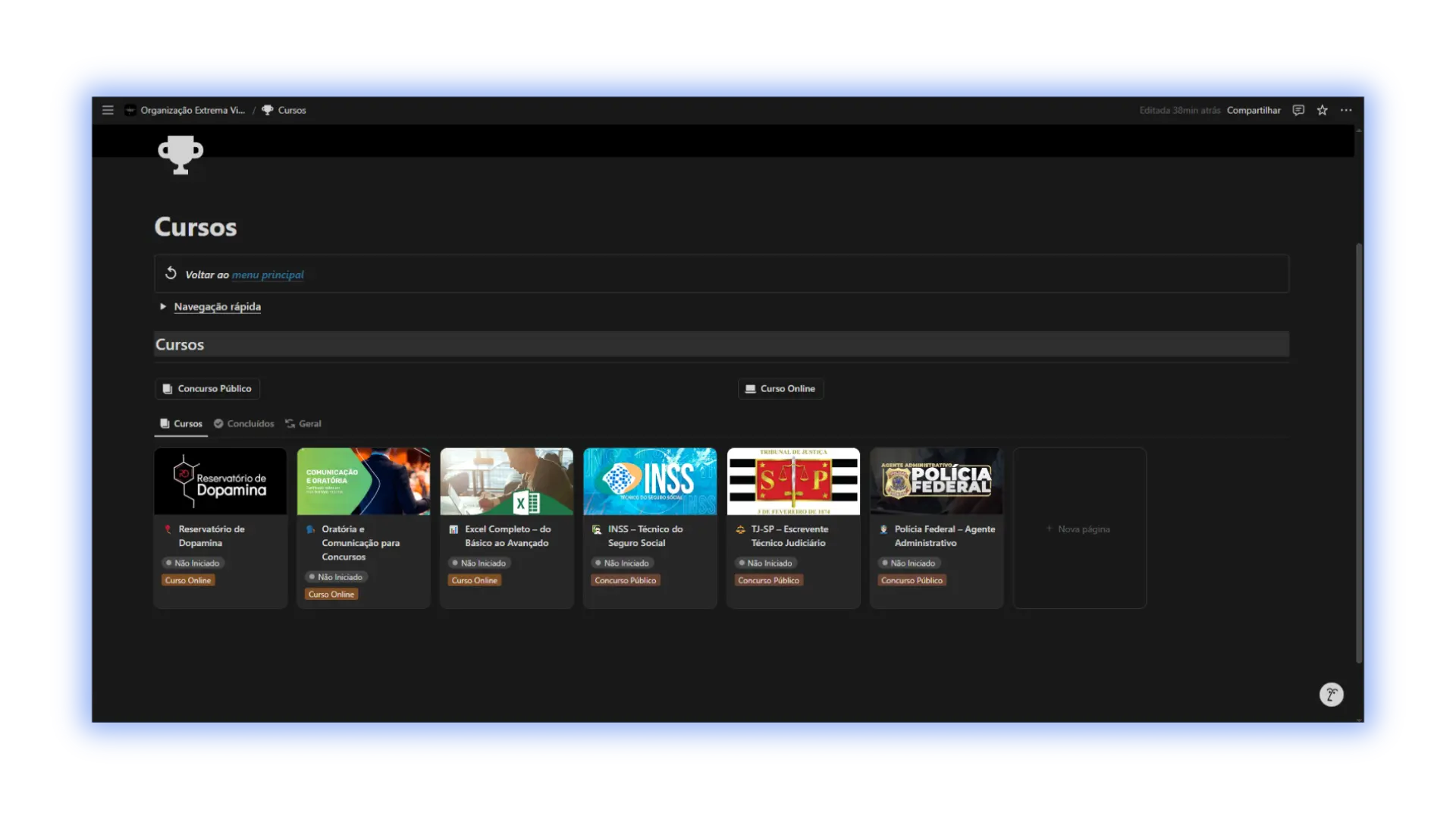Viewport: 1456px width, 819px height.
Task: Open the INSS Técnico do Seguro Social card
Action: pyautogui.click(x=650, y=528)
